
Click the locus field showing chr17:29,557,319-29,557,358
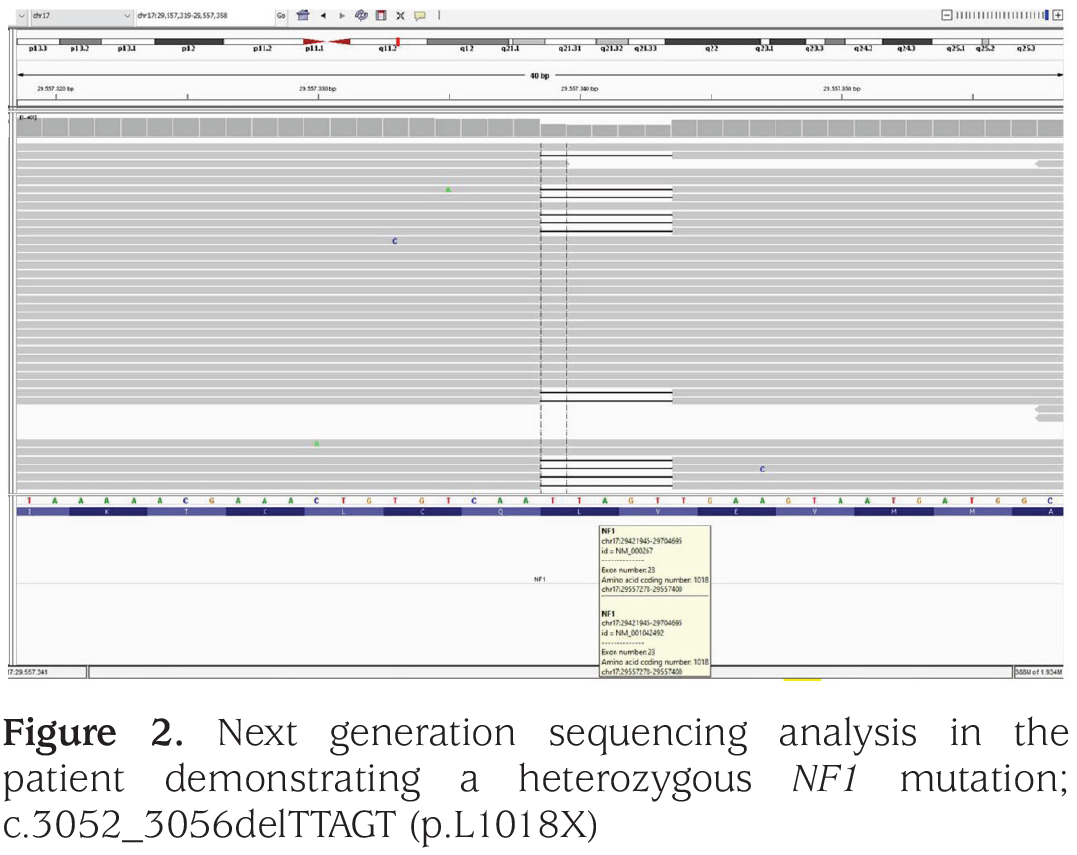pos(205,15)
